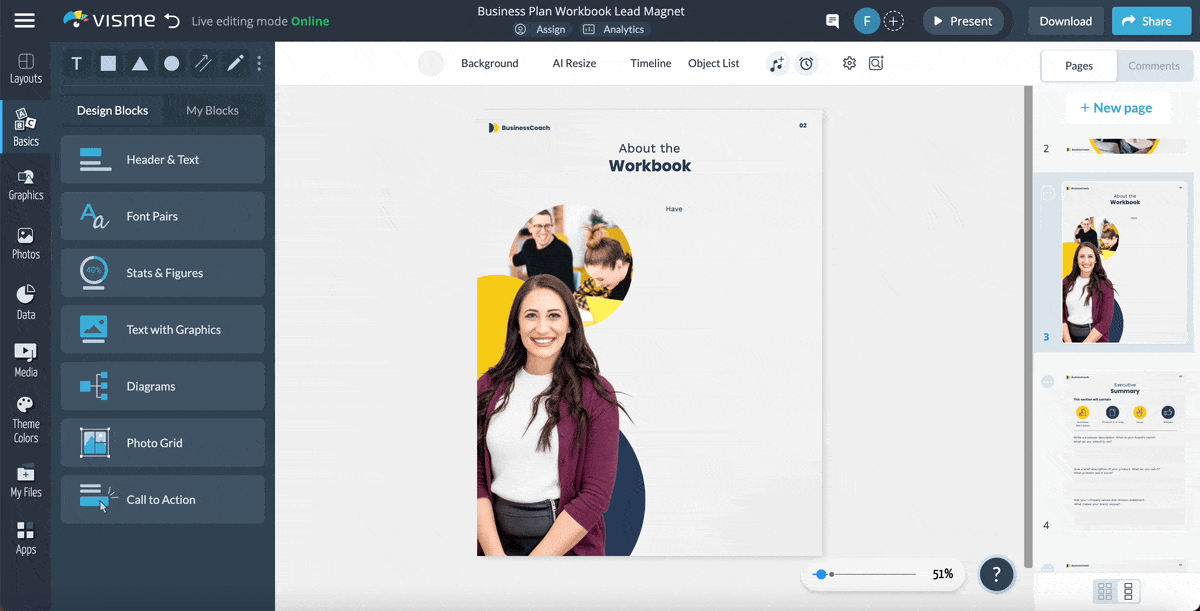Open the Background options
Image resolution: width=1200 pixels, height=611 pixels.
[489, 63]
